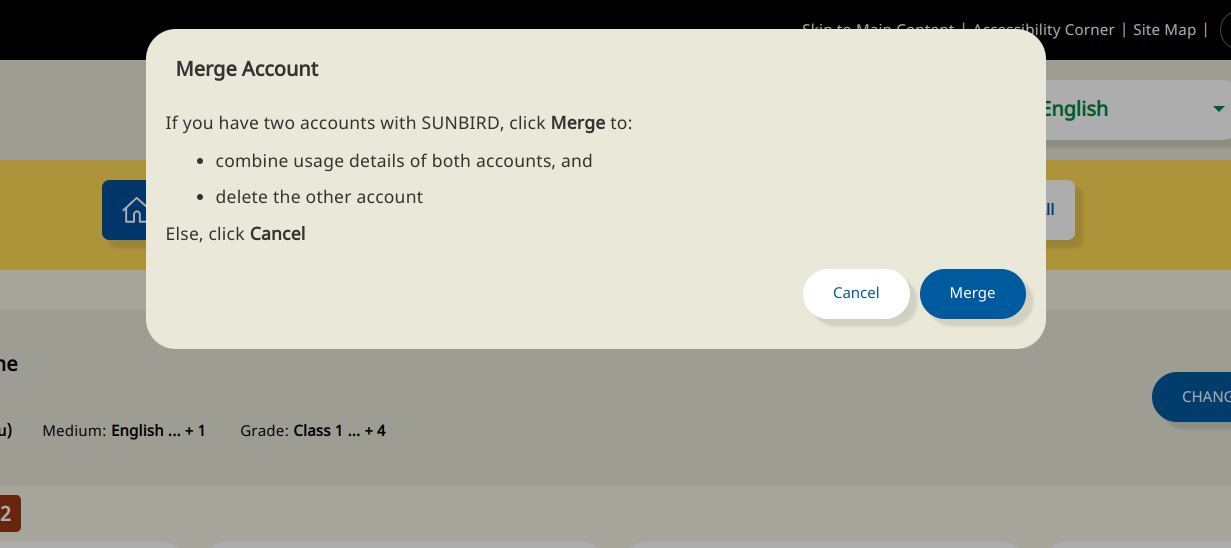Click the language dropdown arrow
This screenshot has width=1231, height=548.
tap(1218, 109)
